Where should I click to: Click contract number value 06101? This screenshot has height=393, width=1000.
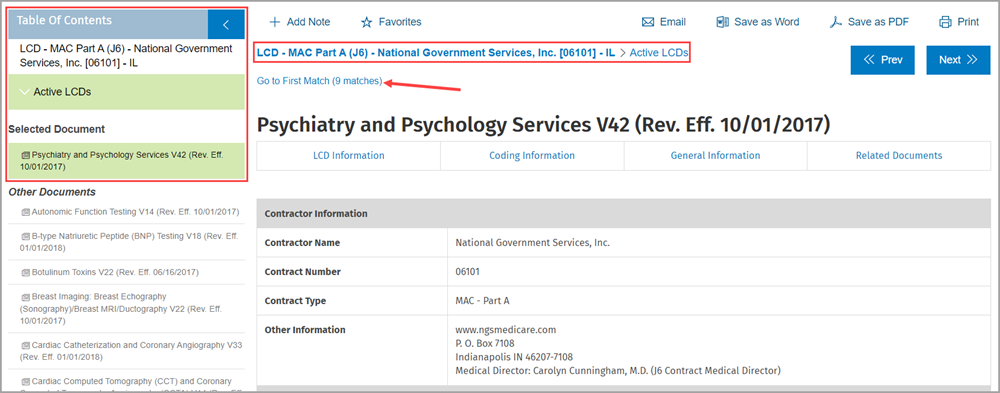(467, 272)
